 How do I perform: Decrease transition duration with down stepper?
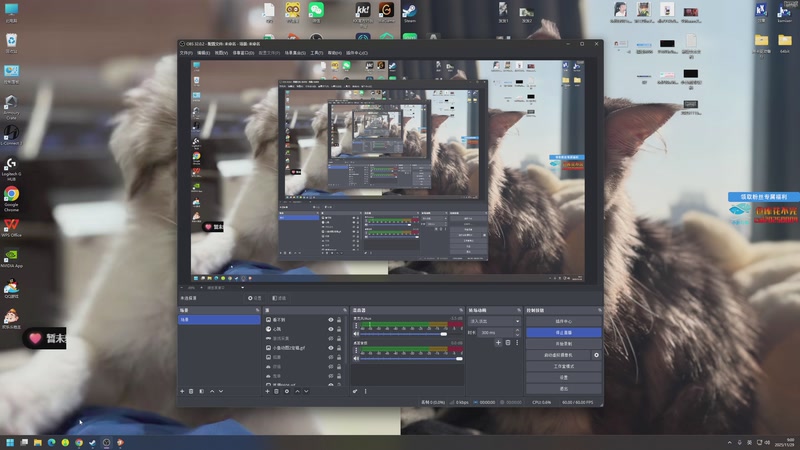517,334
